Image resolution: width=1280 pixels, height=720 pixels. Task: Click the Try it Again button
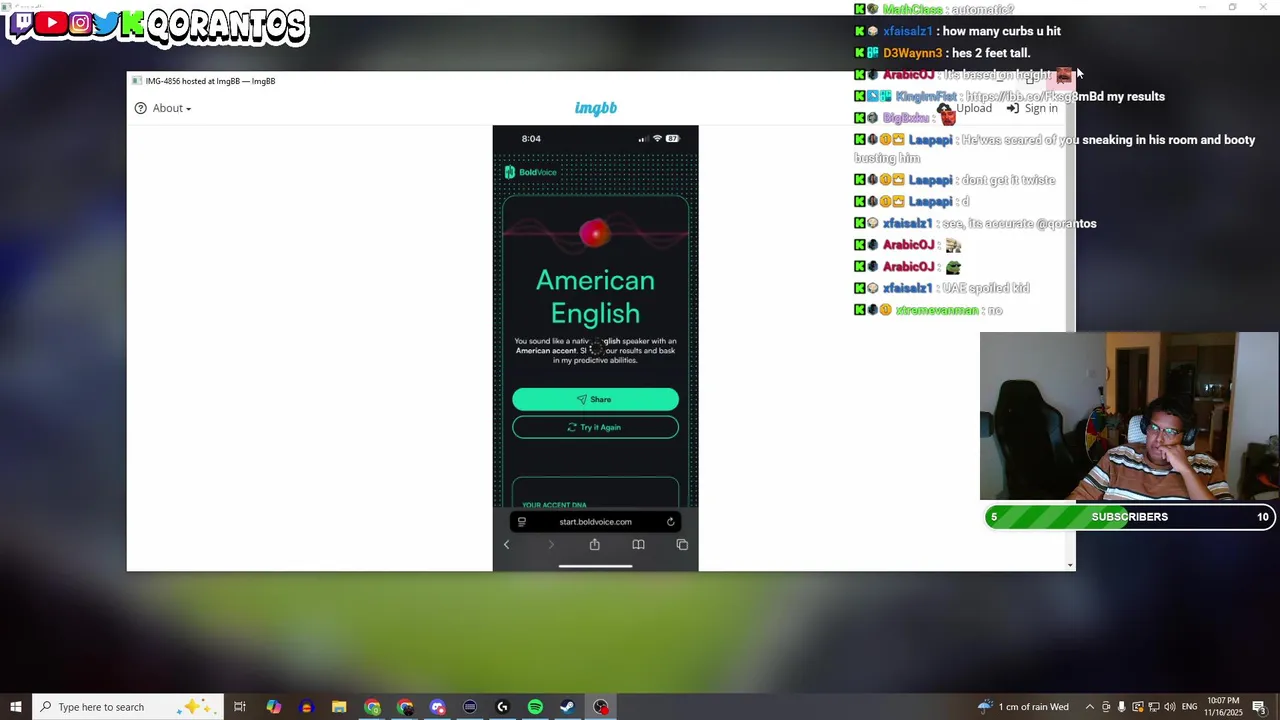tap(595, 427)
